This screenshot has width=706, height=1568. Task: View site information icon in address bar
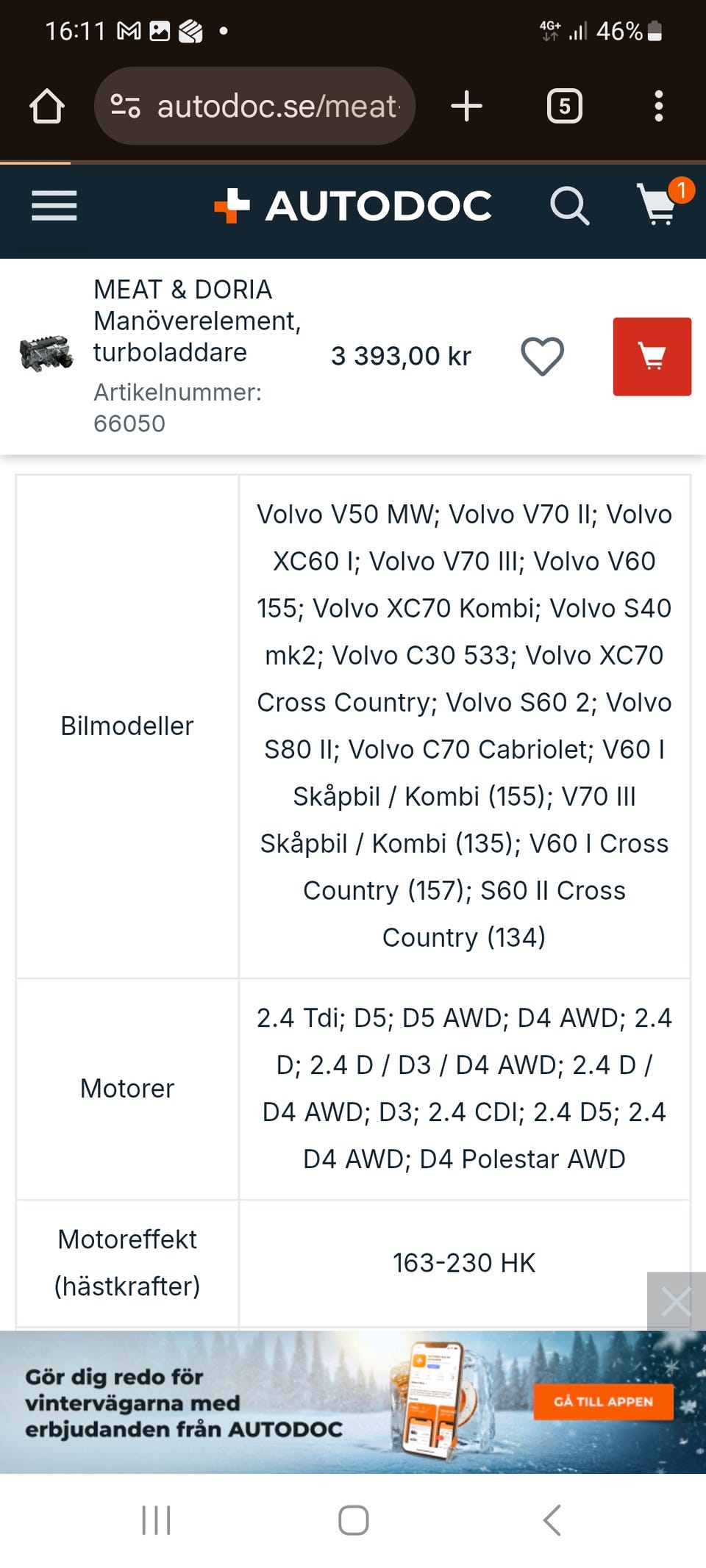[x=125, y=107]
